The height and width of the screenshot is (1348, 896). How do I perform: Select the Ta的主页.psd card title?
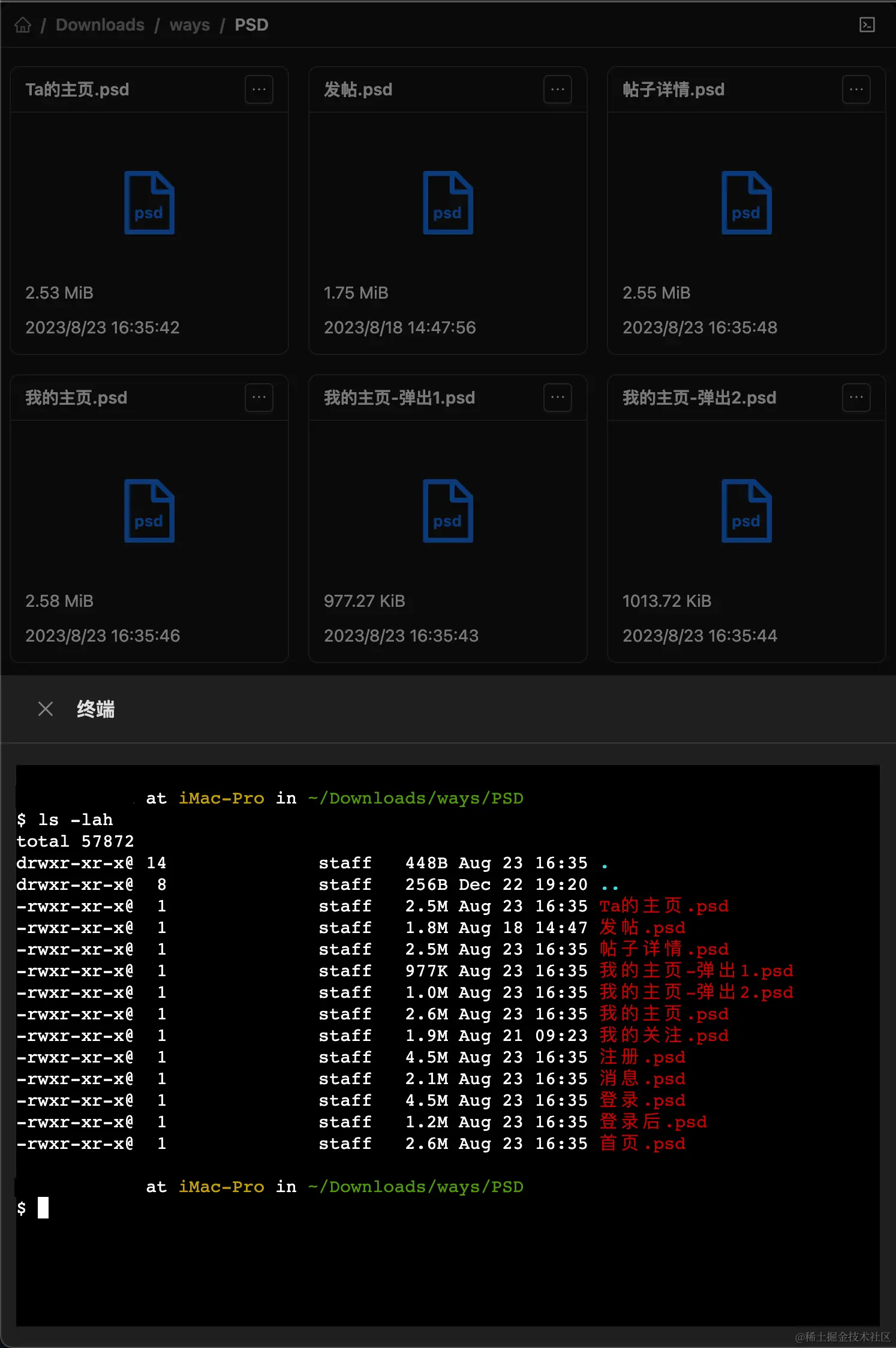click(77, 89)
